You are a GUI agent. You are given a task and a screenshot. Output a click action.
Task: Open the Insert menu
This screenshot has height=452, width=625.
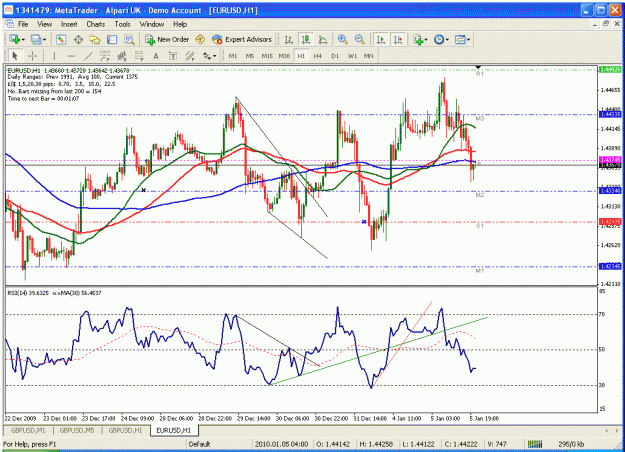[x=69, y=24]
